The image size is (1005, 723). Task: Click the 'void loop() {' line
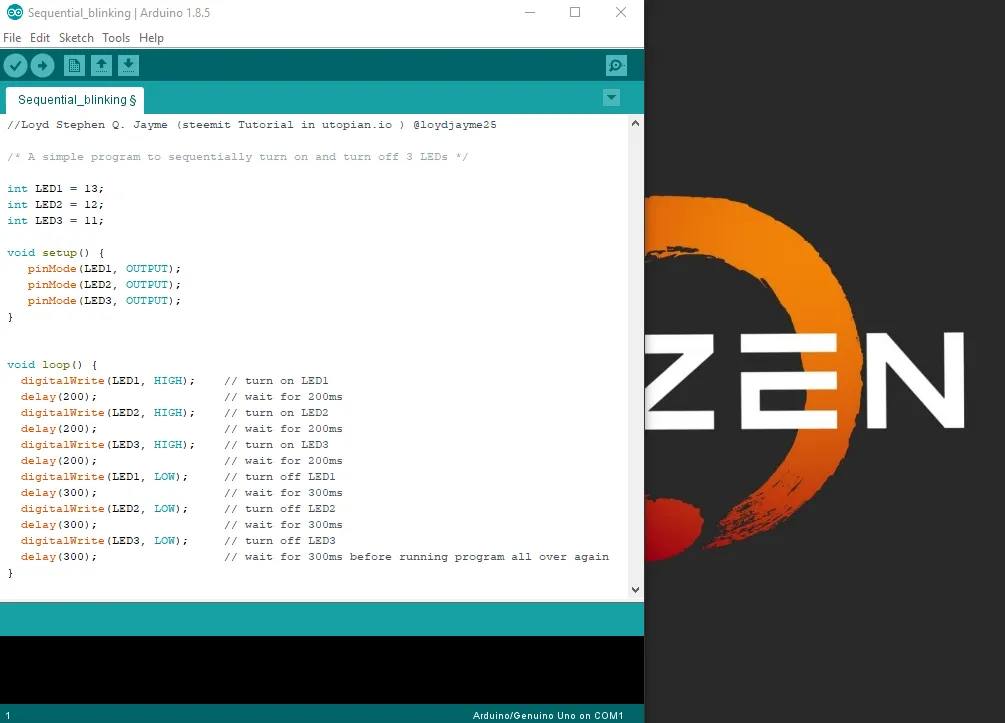click(x=52, y=365)
